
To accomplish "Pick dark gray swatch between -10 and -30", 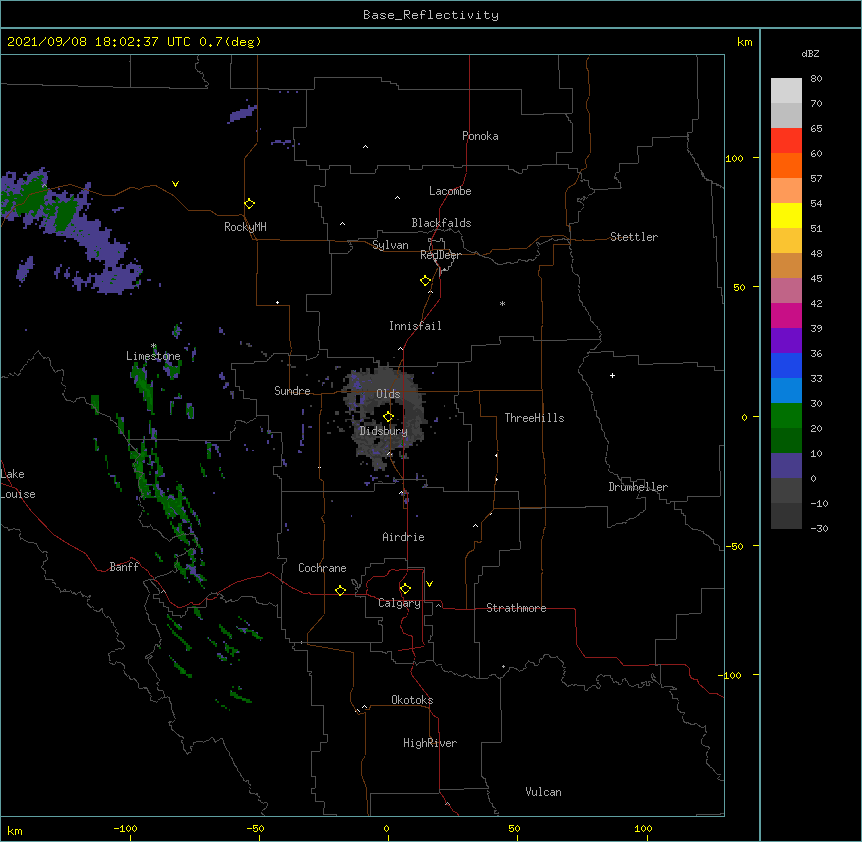I will point(786,516).
